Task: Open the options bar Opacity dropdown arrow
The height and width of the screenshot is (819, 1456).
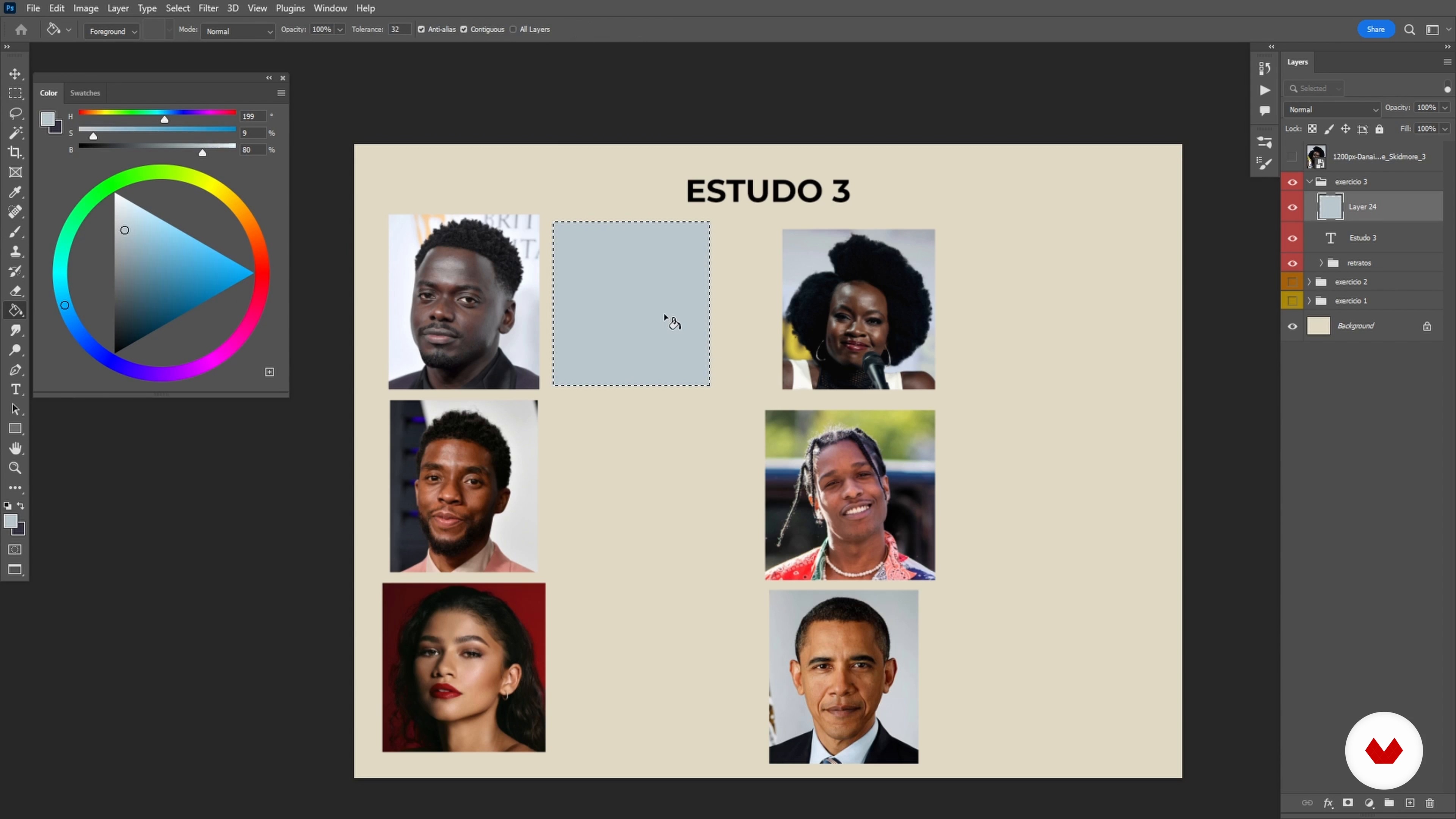Action: point(340,30)
